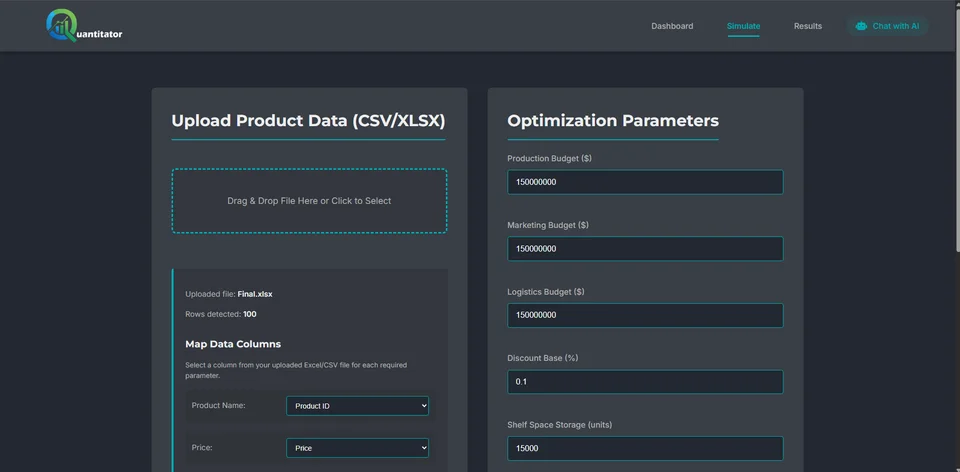Click the Quantitator logo
Image resolution: width=960 pixels, height=472 pixels.
click(x=84, y=26)
